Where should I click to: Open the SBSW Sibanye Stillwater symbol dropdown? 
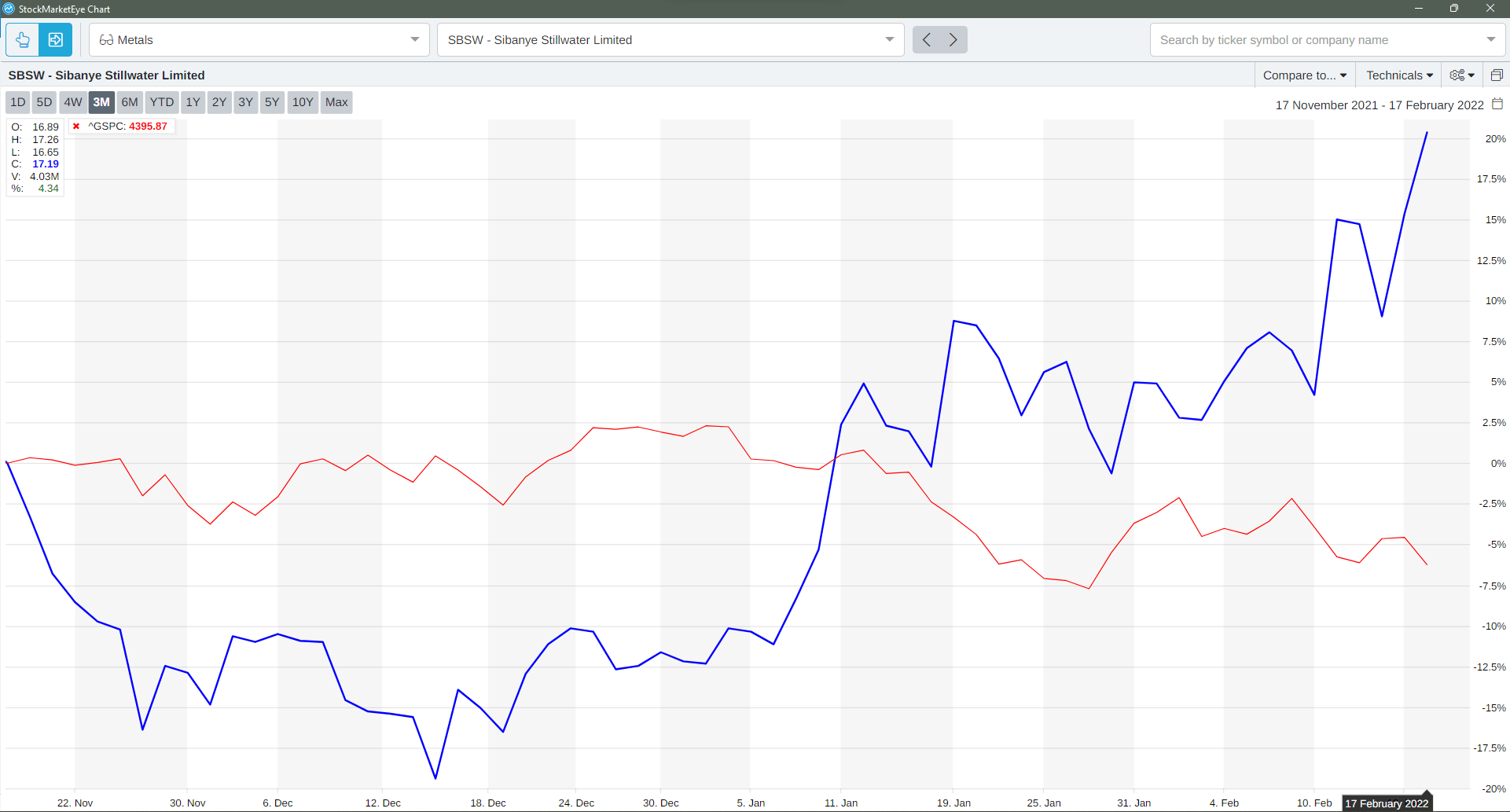(670, 39)
